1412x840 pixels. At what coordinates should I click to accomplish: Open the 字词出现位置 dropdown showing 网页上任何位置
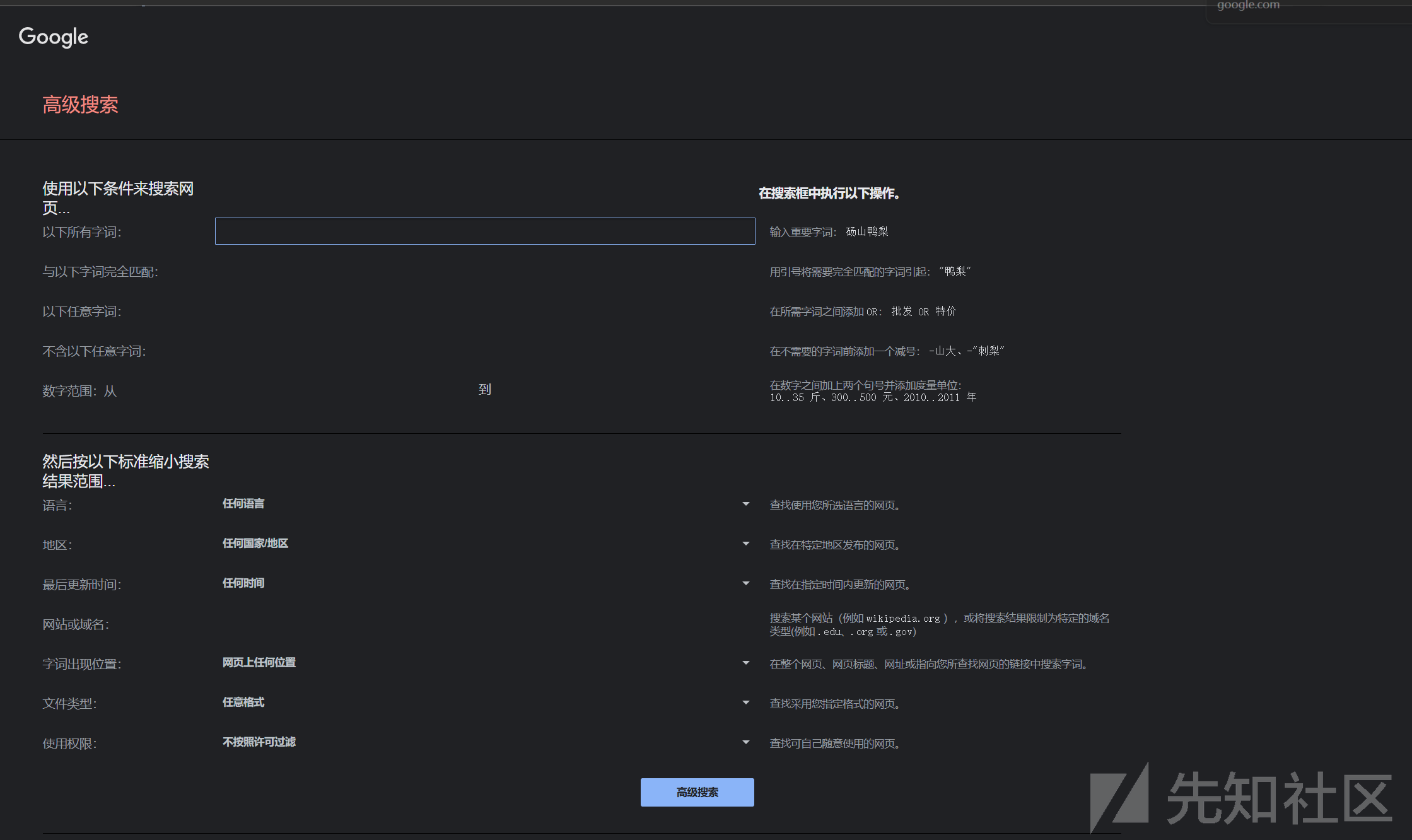486,663
